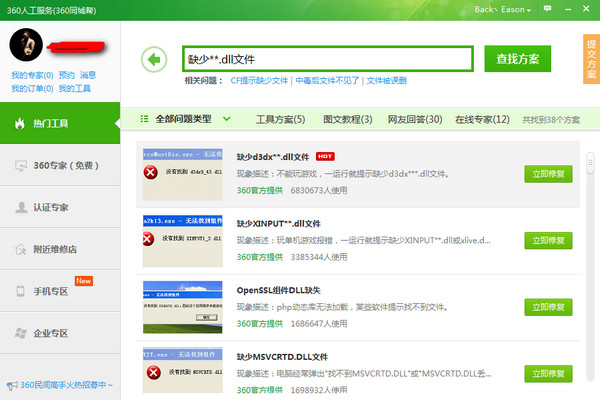This screenshot has height=400, width=600.
Task: Minimize the 360人工服务 window
Action: tap(568, 9)
